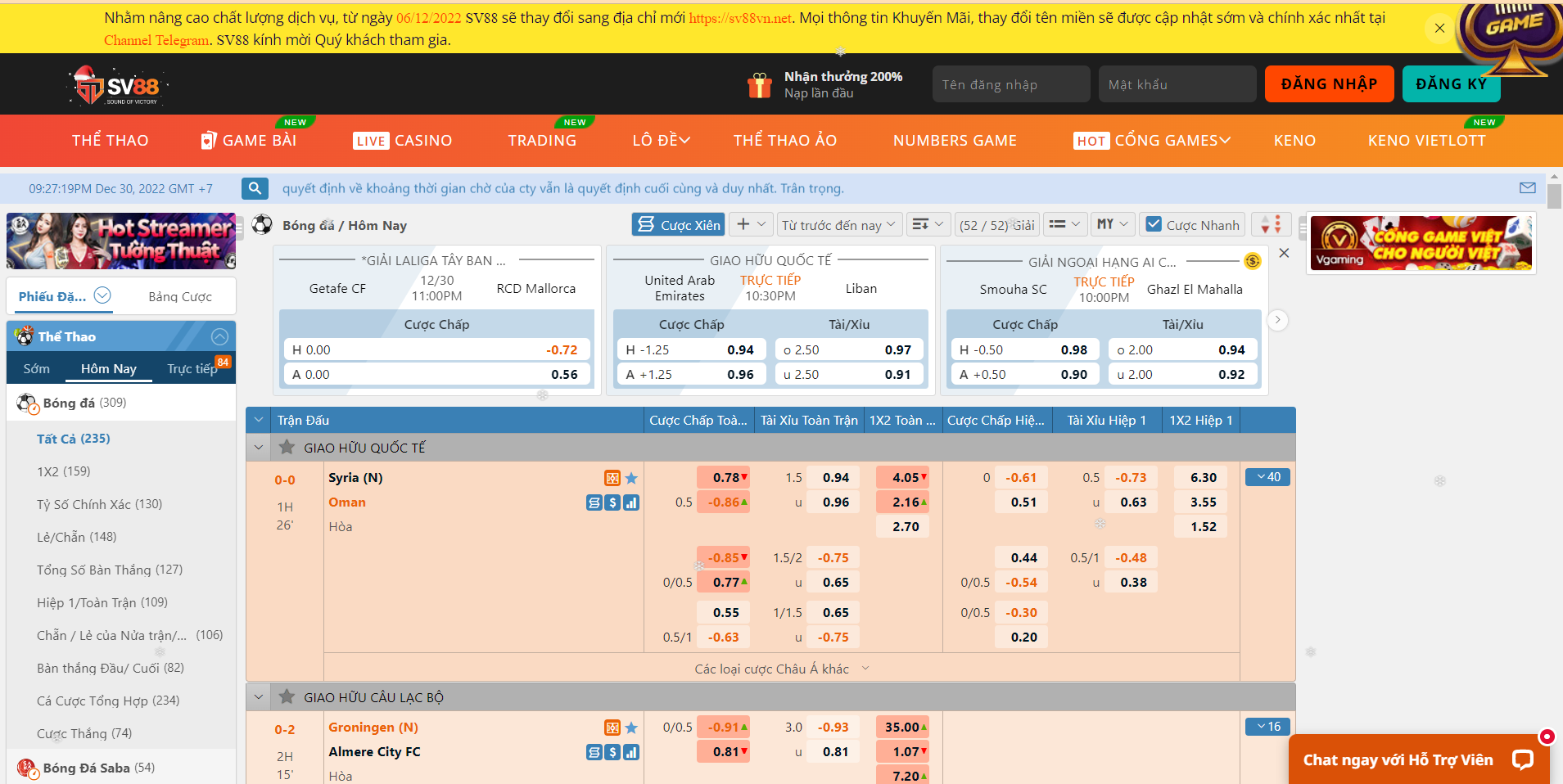Select 1X2 (159) market filter

[64, 471]
